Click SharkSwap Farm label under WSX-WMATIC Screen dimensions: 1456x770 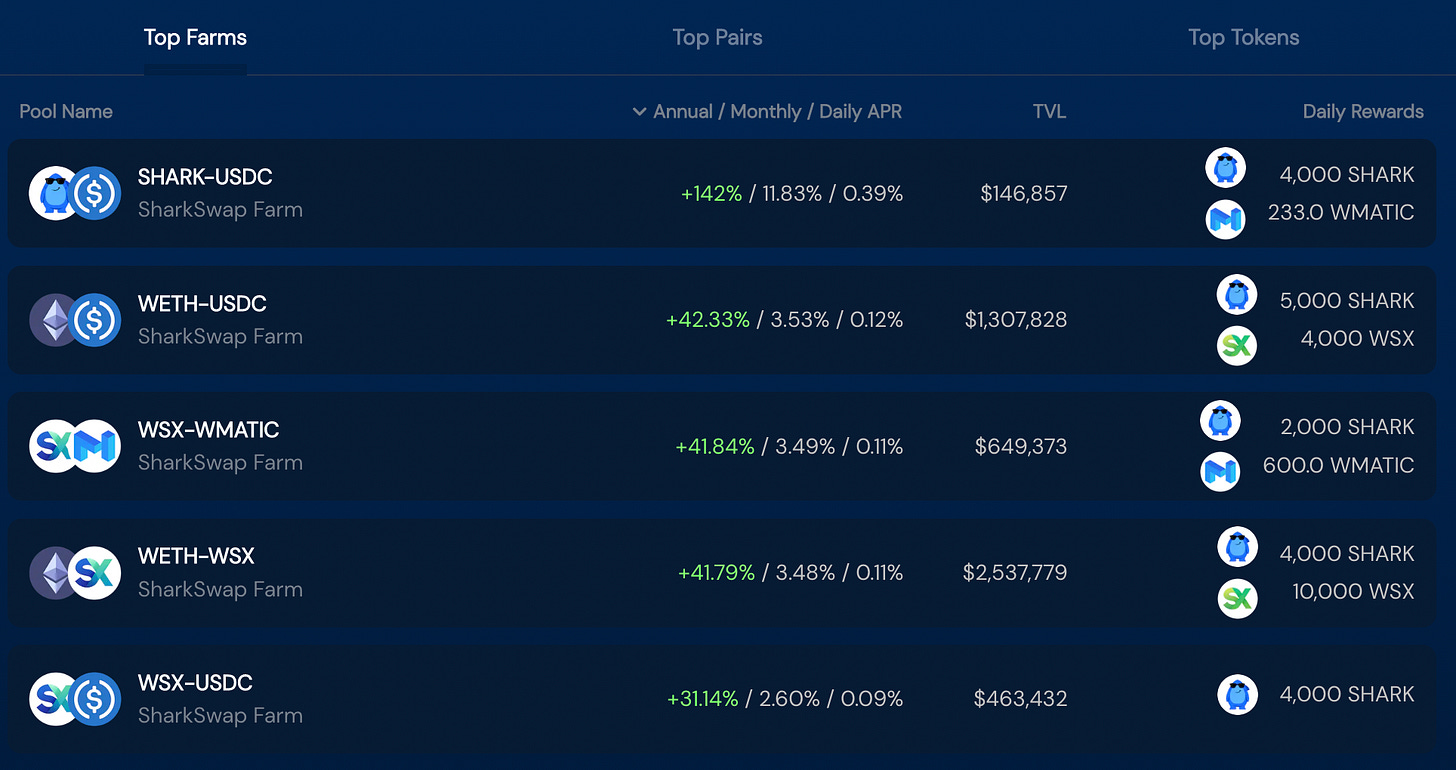coord(220,463)
